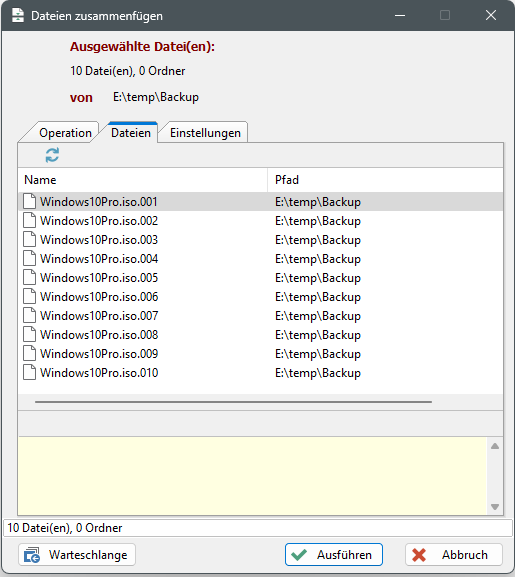Click the source path E:\temp\Backup at top
Image resolution: width=515 pixels, height=577 pixels.
156,97
